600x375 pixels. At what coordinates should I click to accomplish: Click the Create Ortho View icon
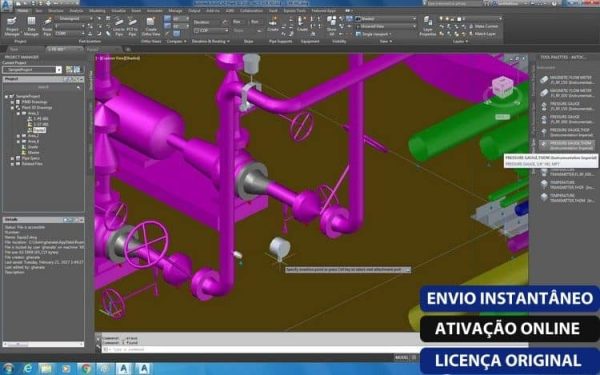click(151, 26)
